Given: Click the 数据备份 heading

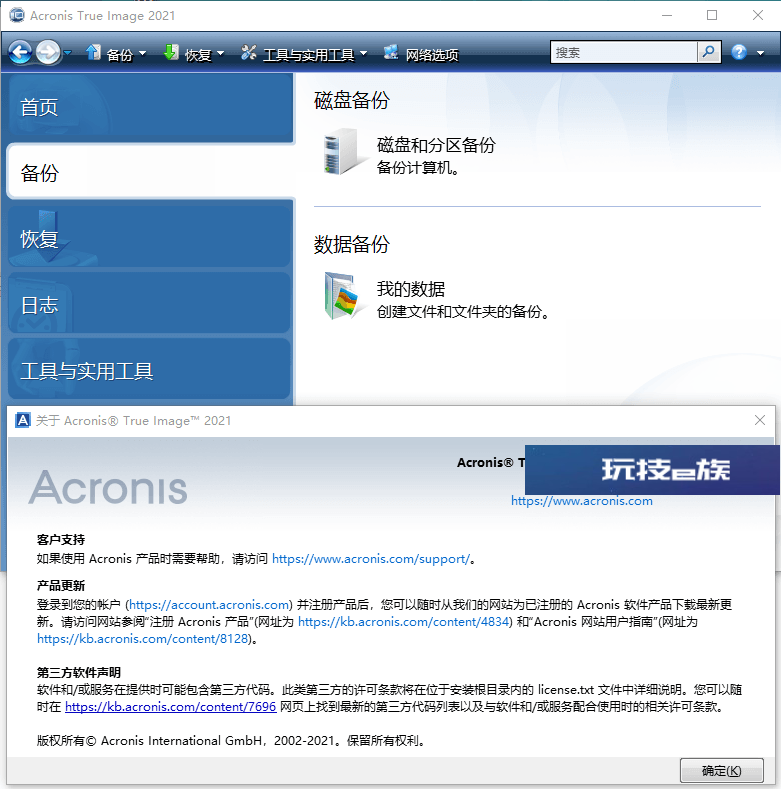Looking at the screenshot, I should pyautogui.click(x=352, y=245).
